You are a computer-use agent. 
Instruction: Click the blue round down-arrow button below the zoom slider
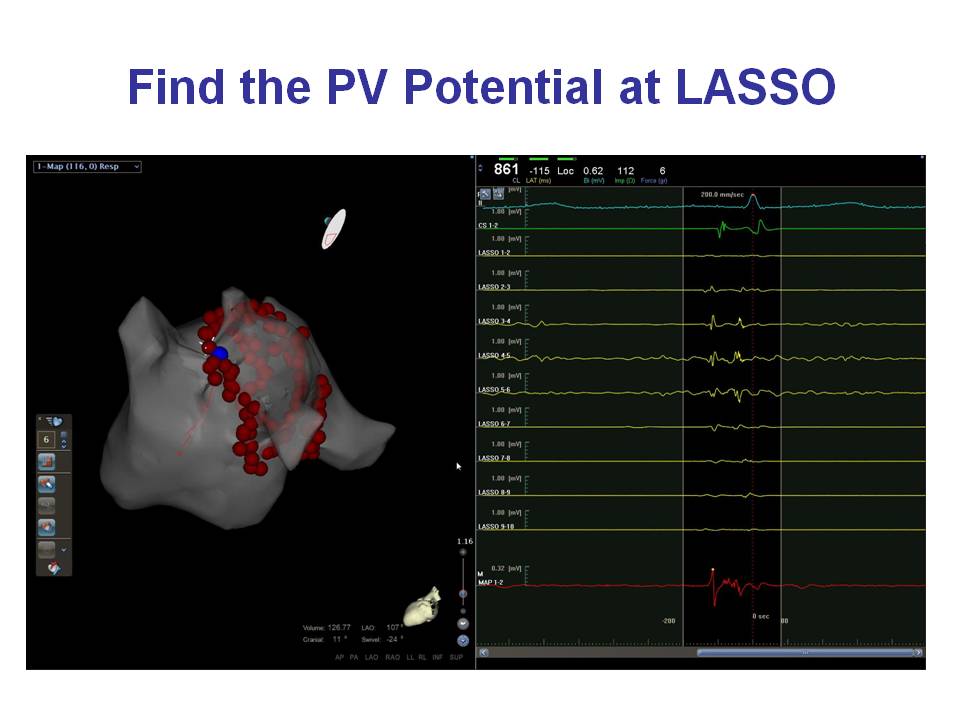[x=463, y=640]
